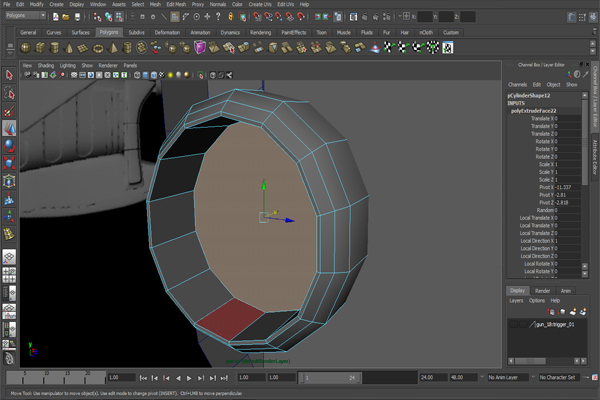
Task: Open the Rendering shelf tab
Action: pos(261,33)
